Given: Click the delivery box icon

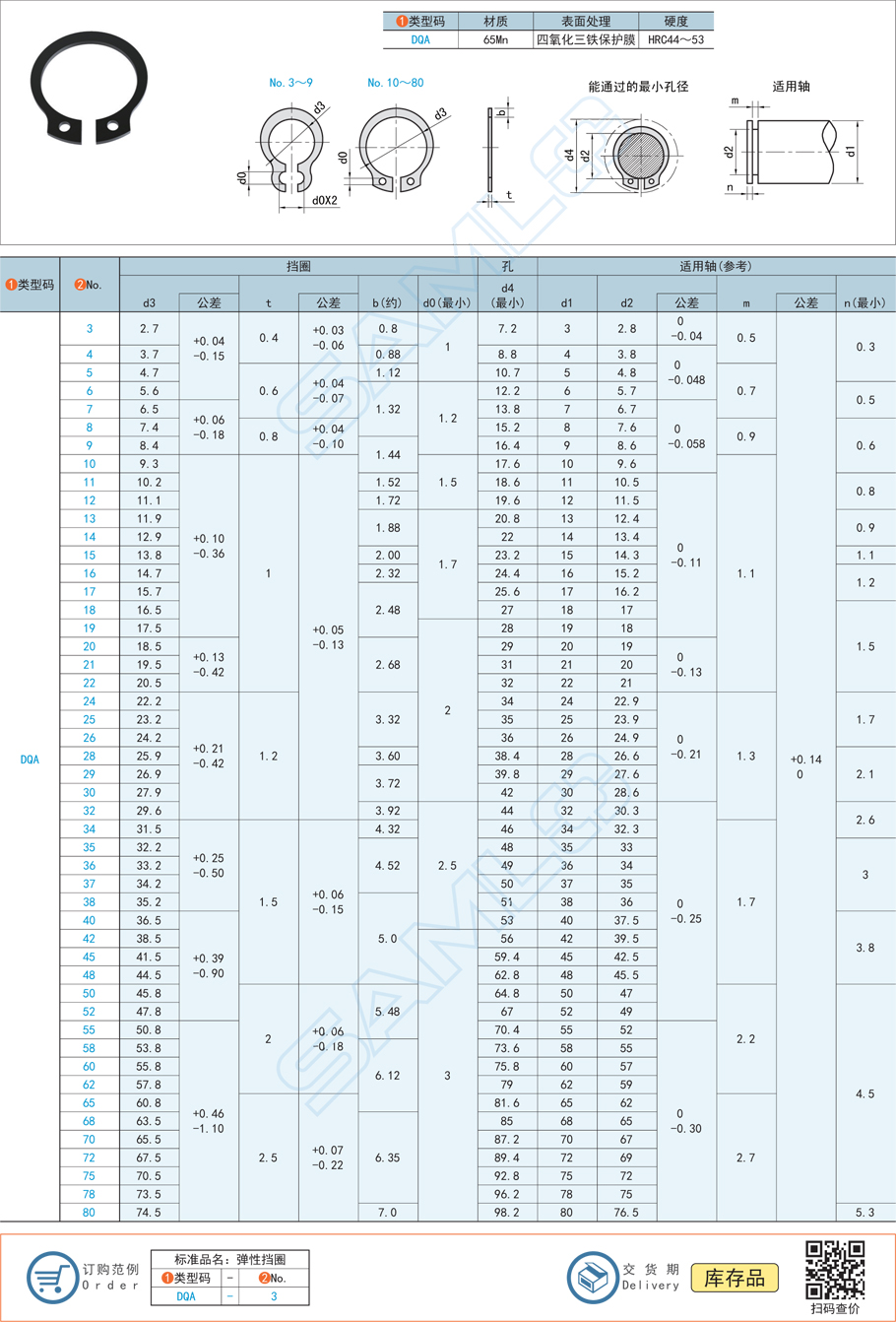Looking at the screenshot, I should point(592,1277).
